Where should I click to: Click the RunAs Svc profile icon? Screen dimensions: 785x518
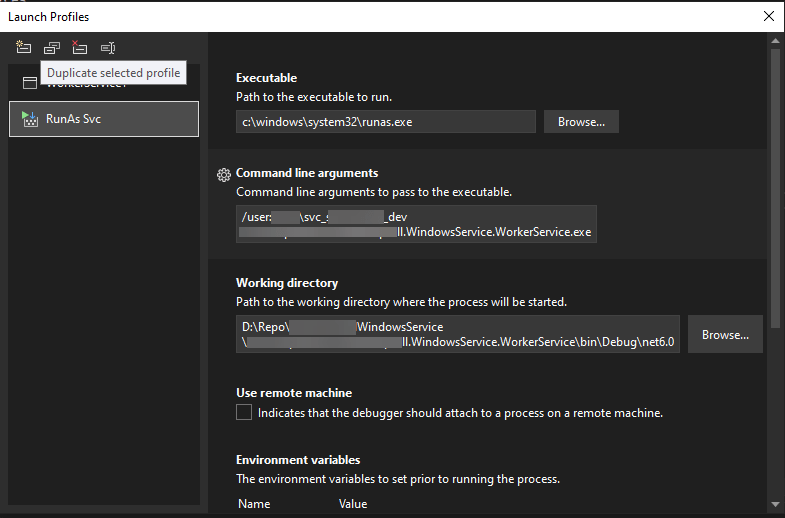30,119
